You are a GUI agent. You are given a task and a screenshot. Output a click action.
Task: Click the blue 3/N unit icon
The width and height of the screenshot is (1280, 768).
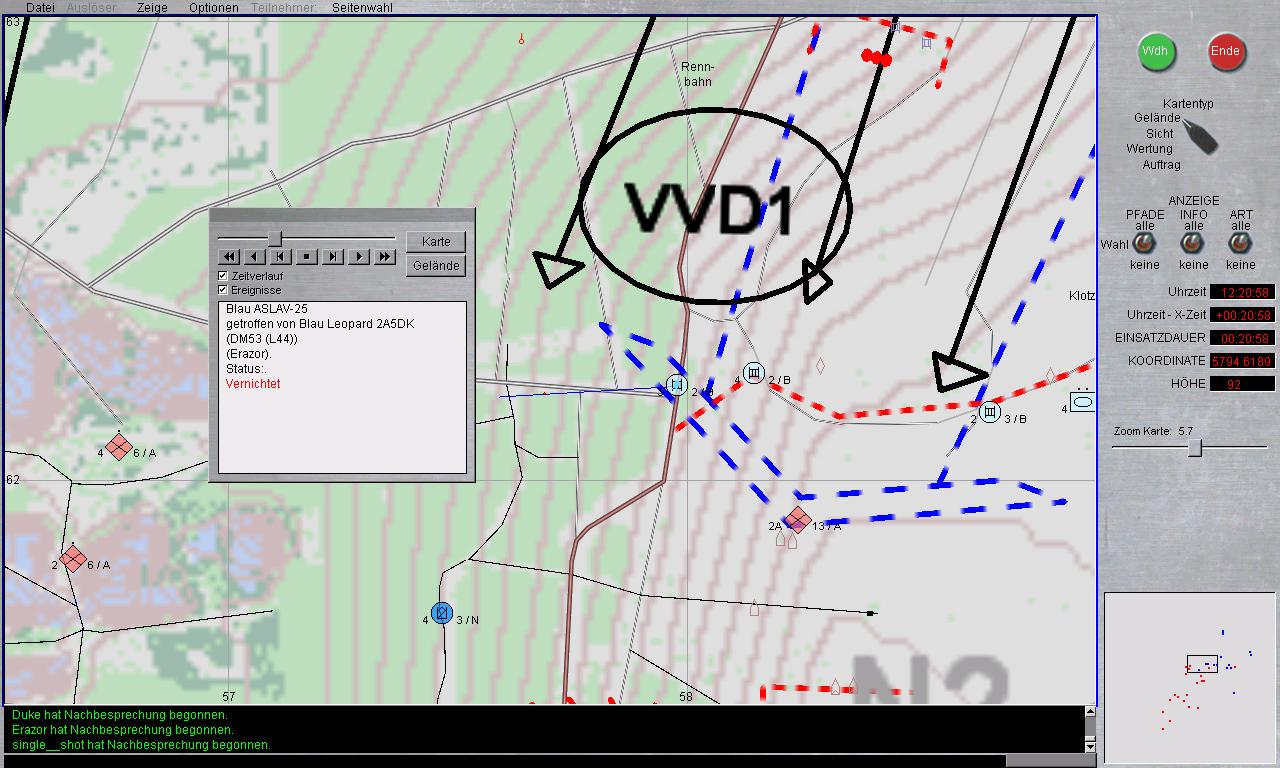[442, 613]
